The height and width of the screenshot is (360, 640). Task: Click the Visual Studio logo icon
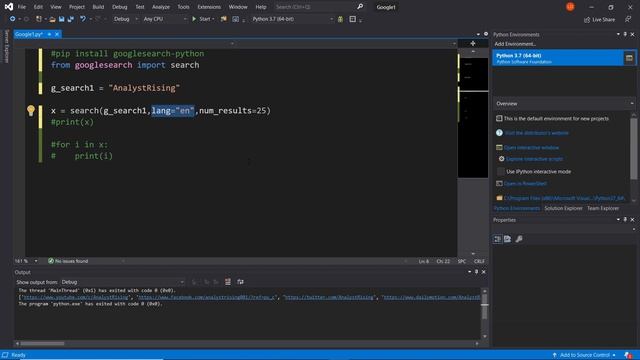coord(9,7)
